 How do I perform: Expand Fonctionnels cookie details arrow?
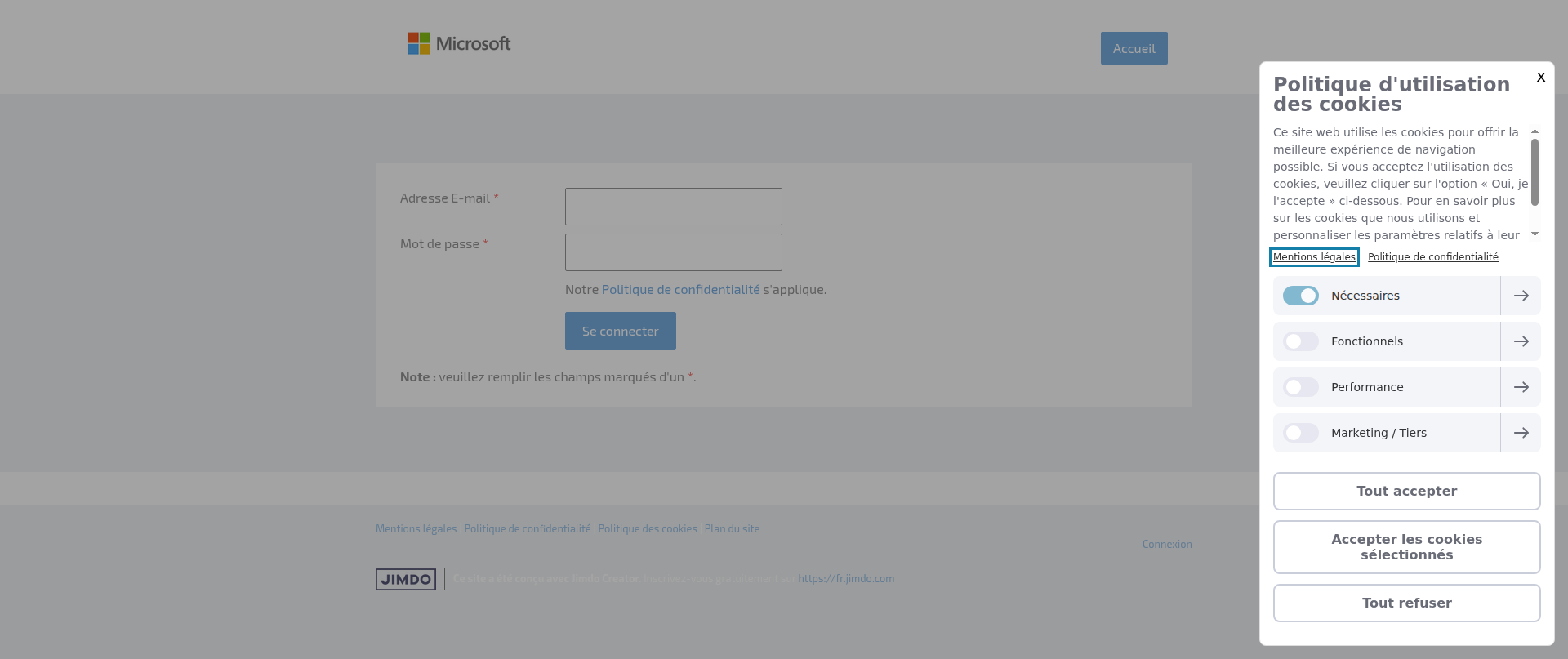[1521, 341]
